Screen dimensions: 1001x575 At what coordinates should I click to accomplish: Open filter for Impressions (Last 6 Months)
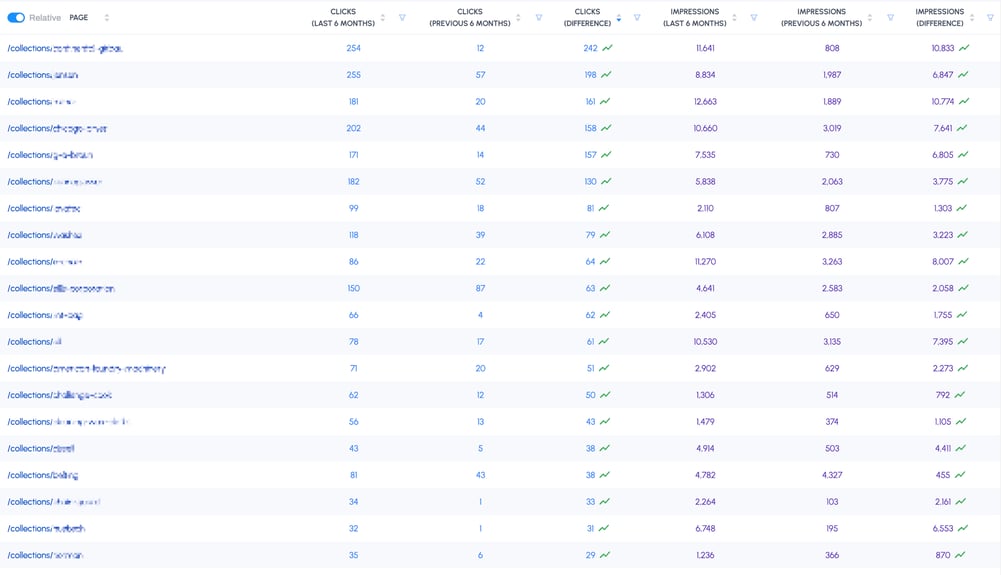[x=754, y=17]
